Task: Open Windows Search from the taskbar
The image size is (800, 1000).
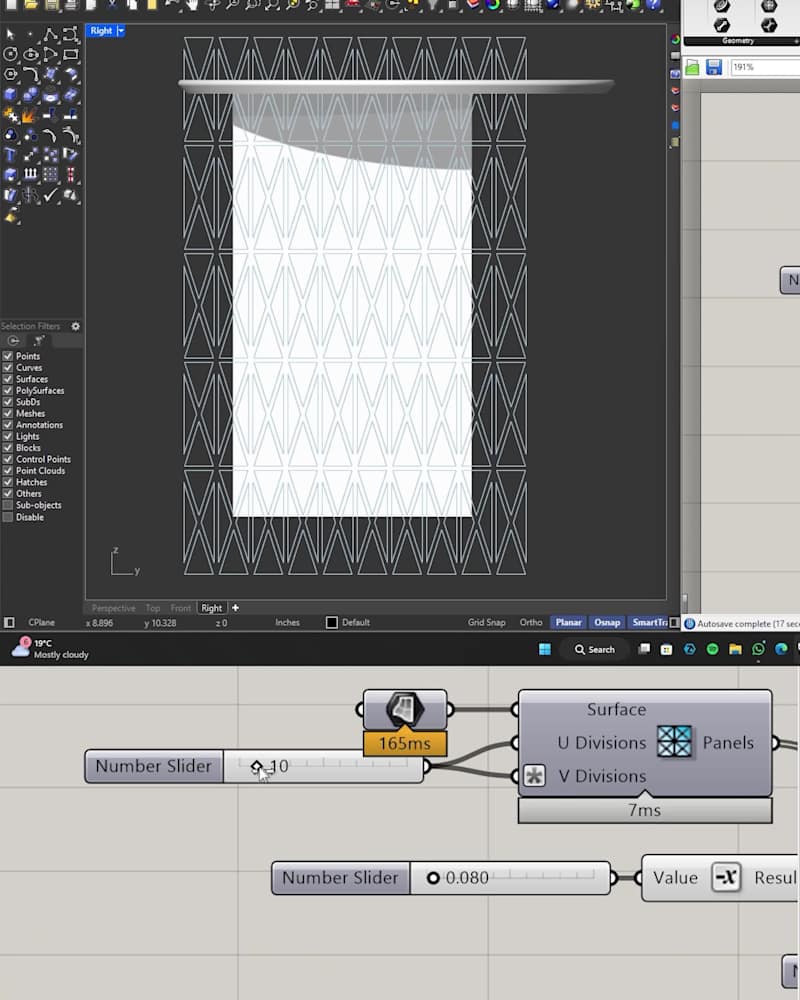Action: click(595, 648)
